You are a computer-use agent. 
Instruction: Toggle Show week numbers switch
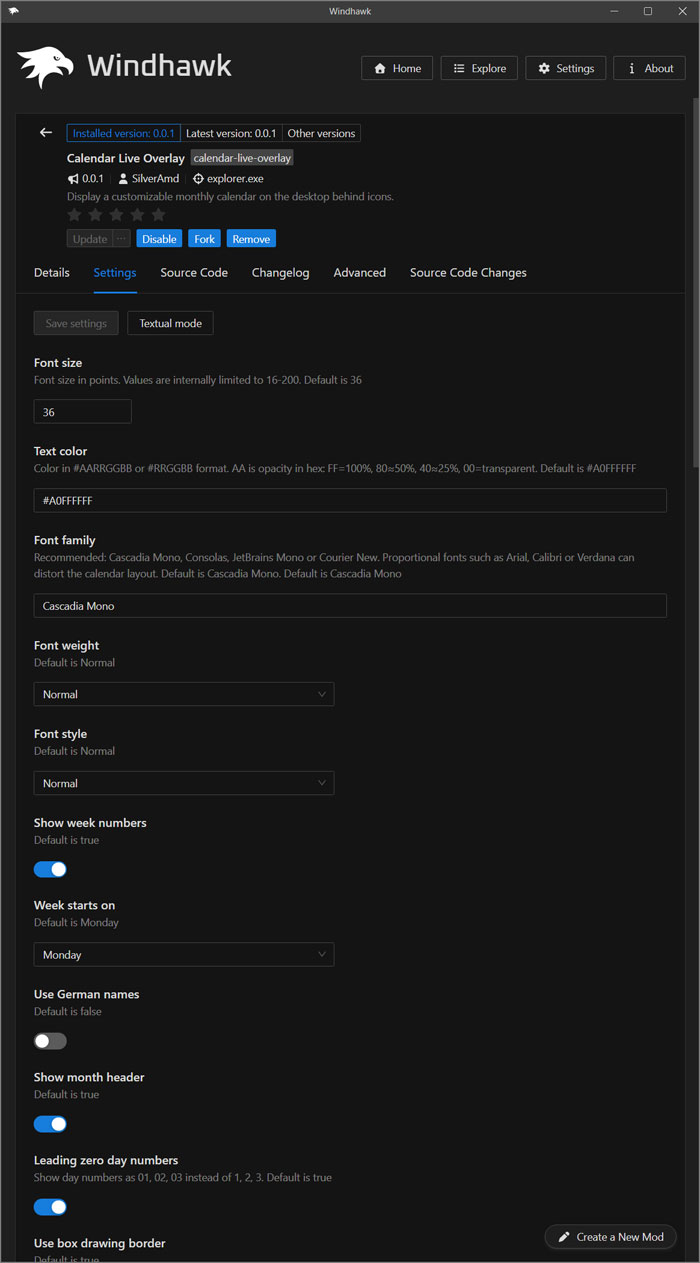tap(50, 870)
